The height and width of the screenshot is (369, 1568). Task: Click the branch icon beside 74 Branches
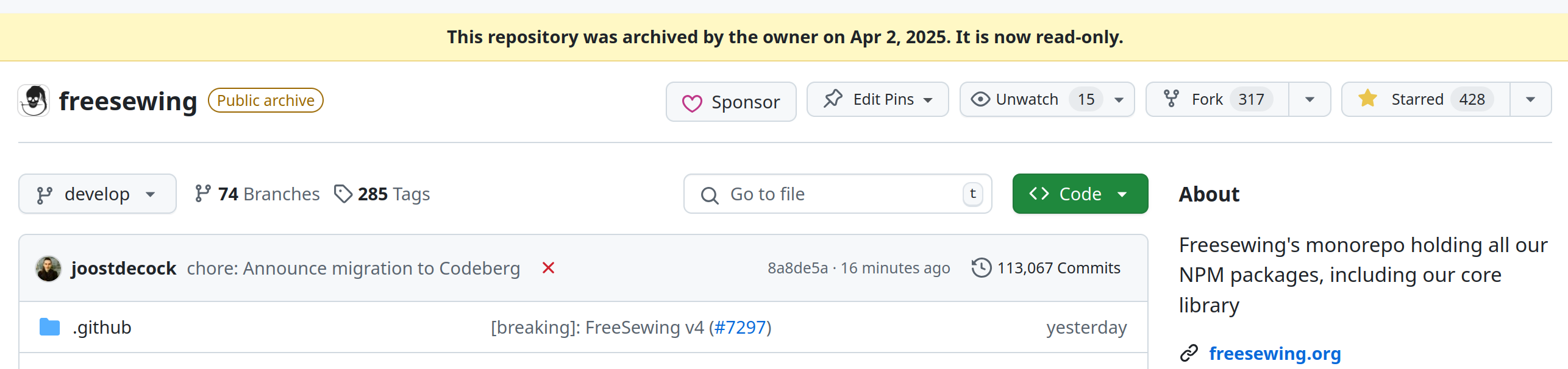pyautogui.click(x=203, y=194)
